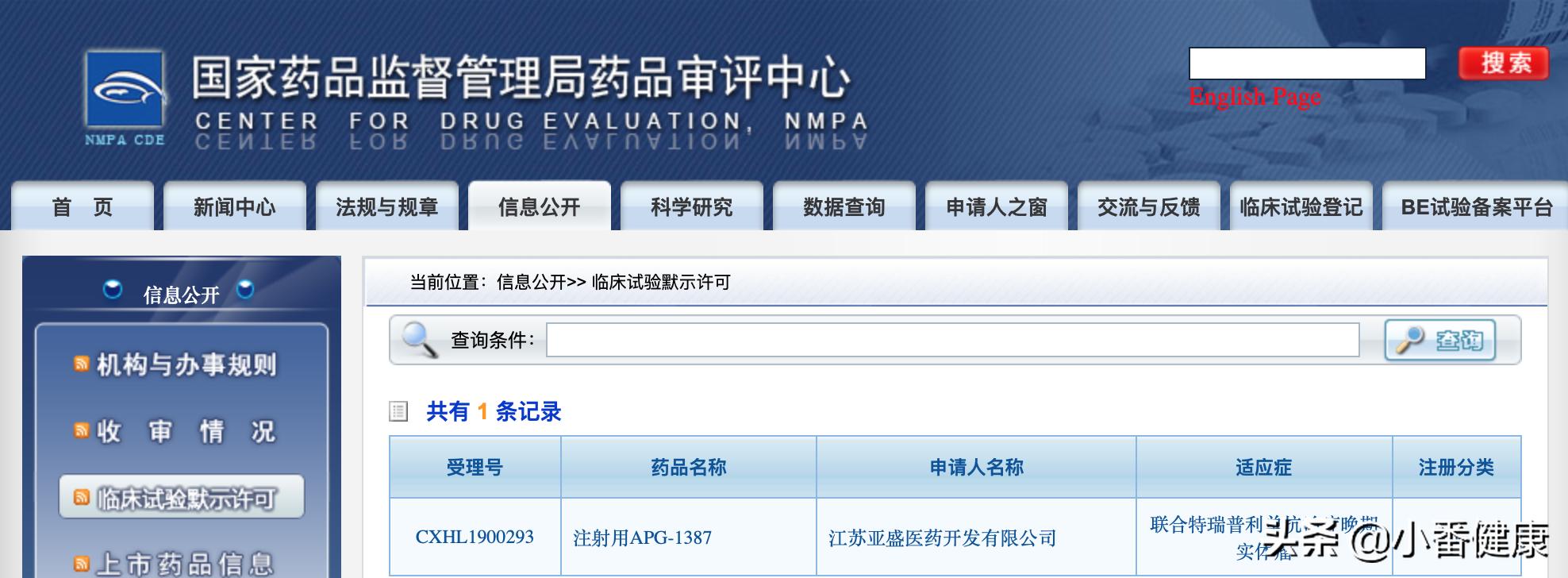Click the 当前位置 breadcrumb text
1568x578 pixels.
(x=569, y=282)
